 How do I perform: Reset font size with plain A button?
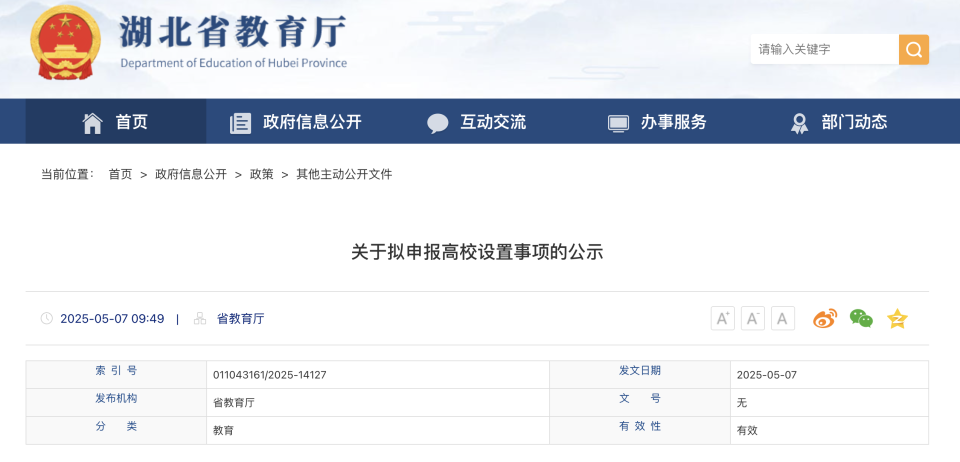tap(782, 318)
